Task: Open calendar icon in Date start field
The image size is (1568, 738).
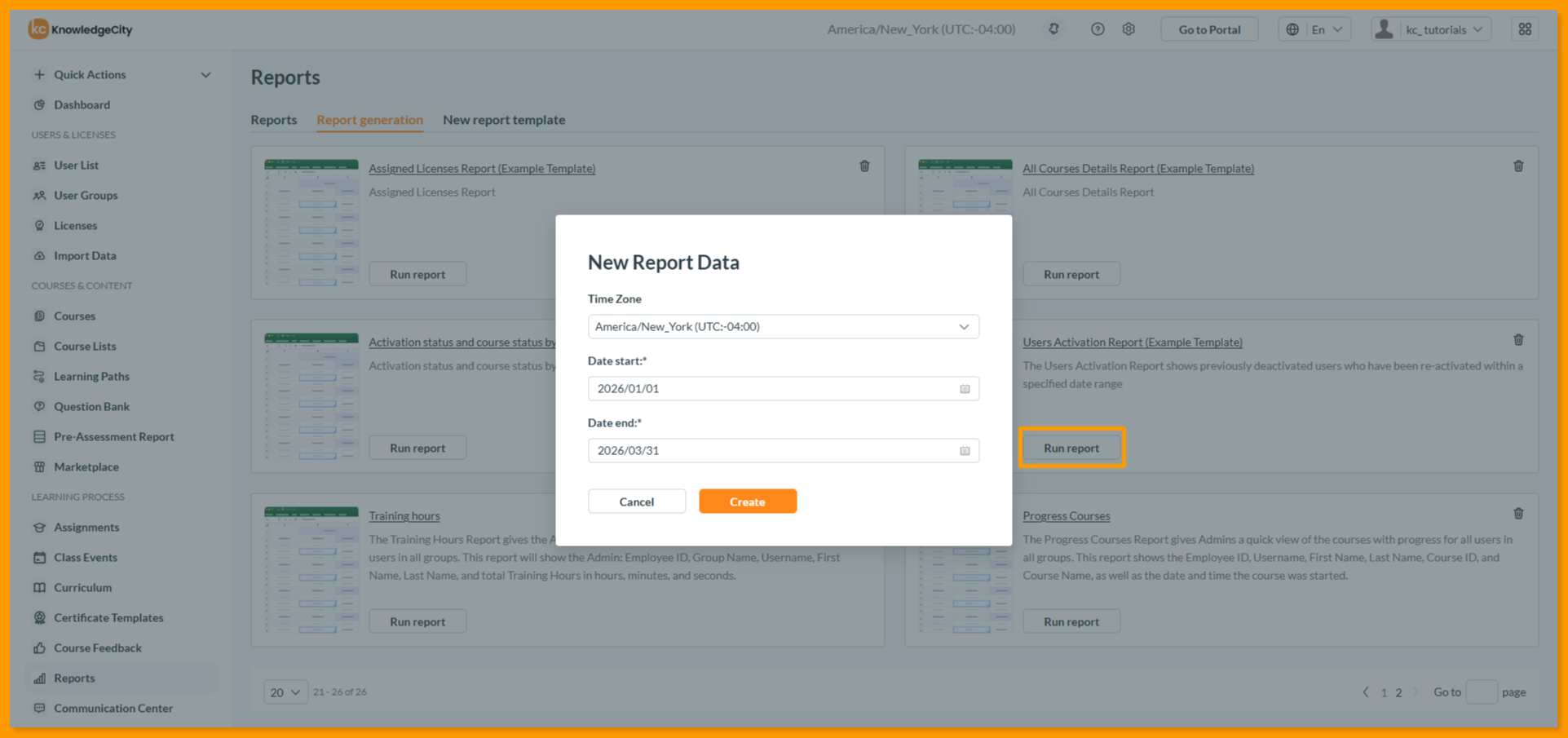Action: coord(965,389)
